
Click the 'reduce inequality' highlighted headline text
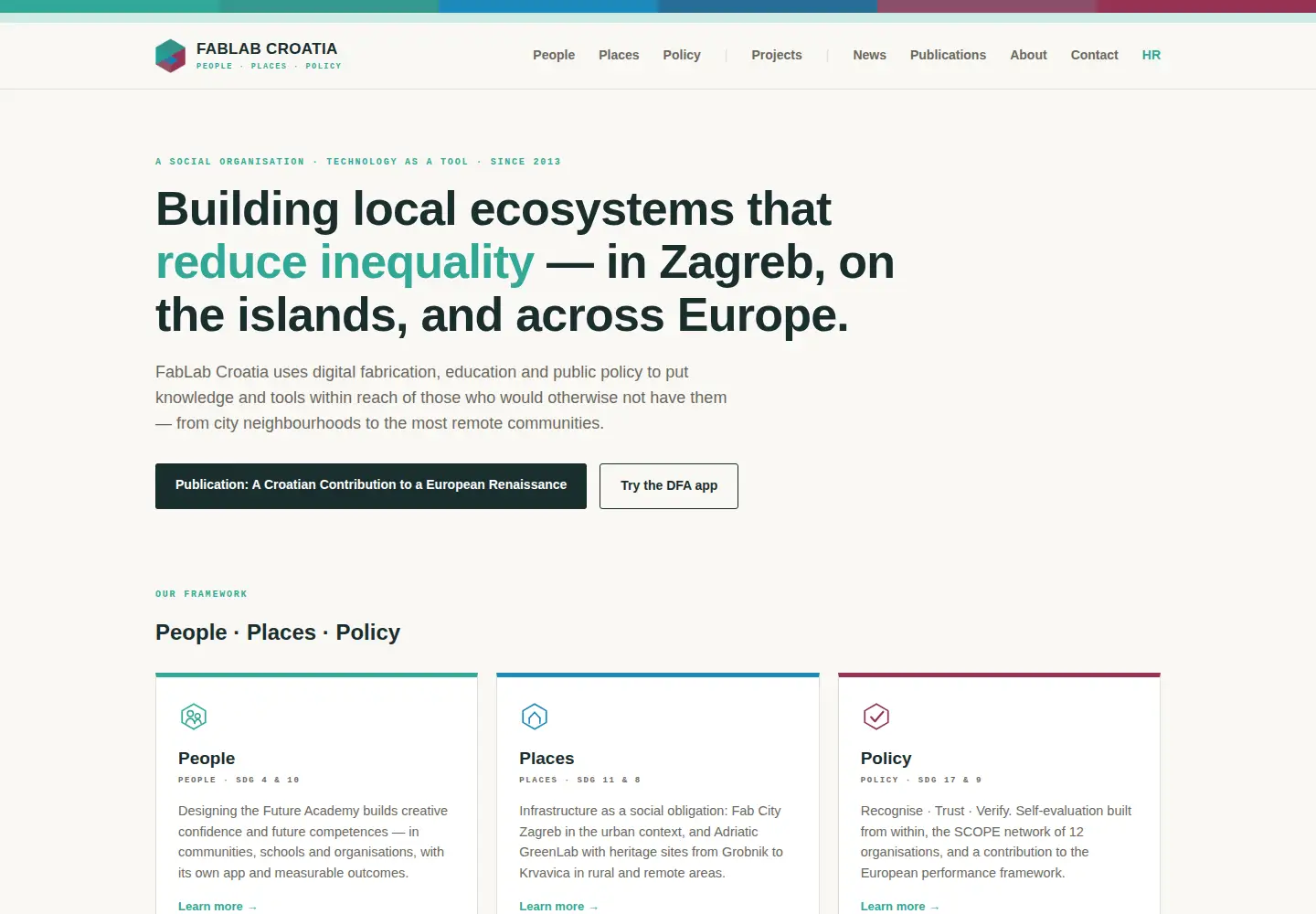click(x=345, y=262)
